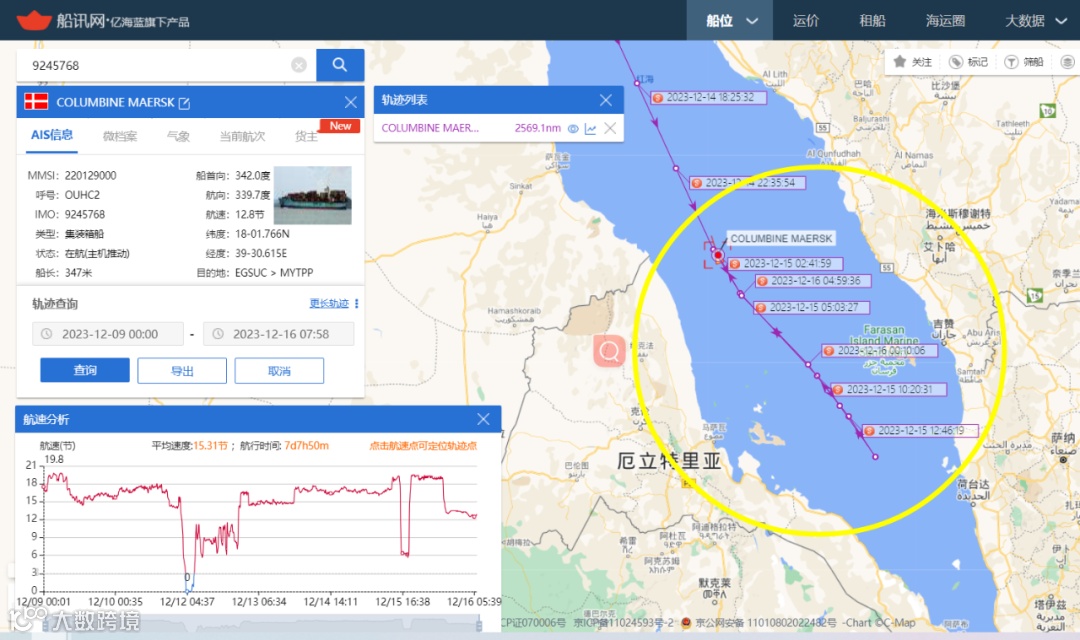Click the average speed value 15.31节
The width and height of the screenshot is (1080, 640).
[210, 446]
